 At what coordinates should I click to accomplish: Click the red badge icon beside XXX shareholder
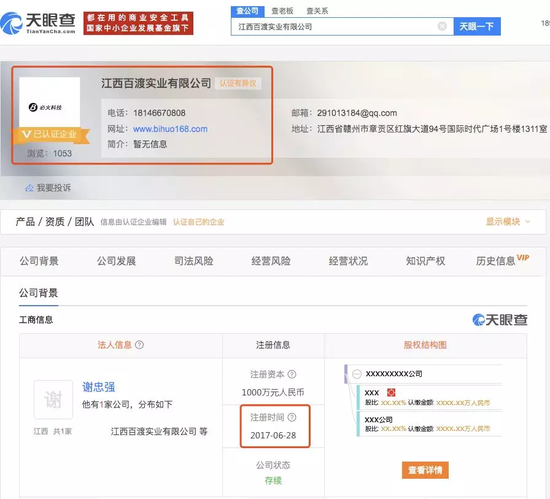point(391,392)
